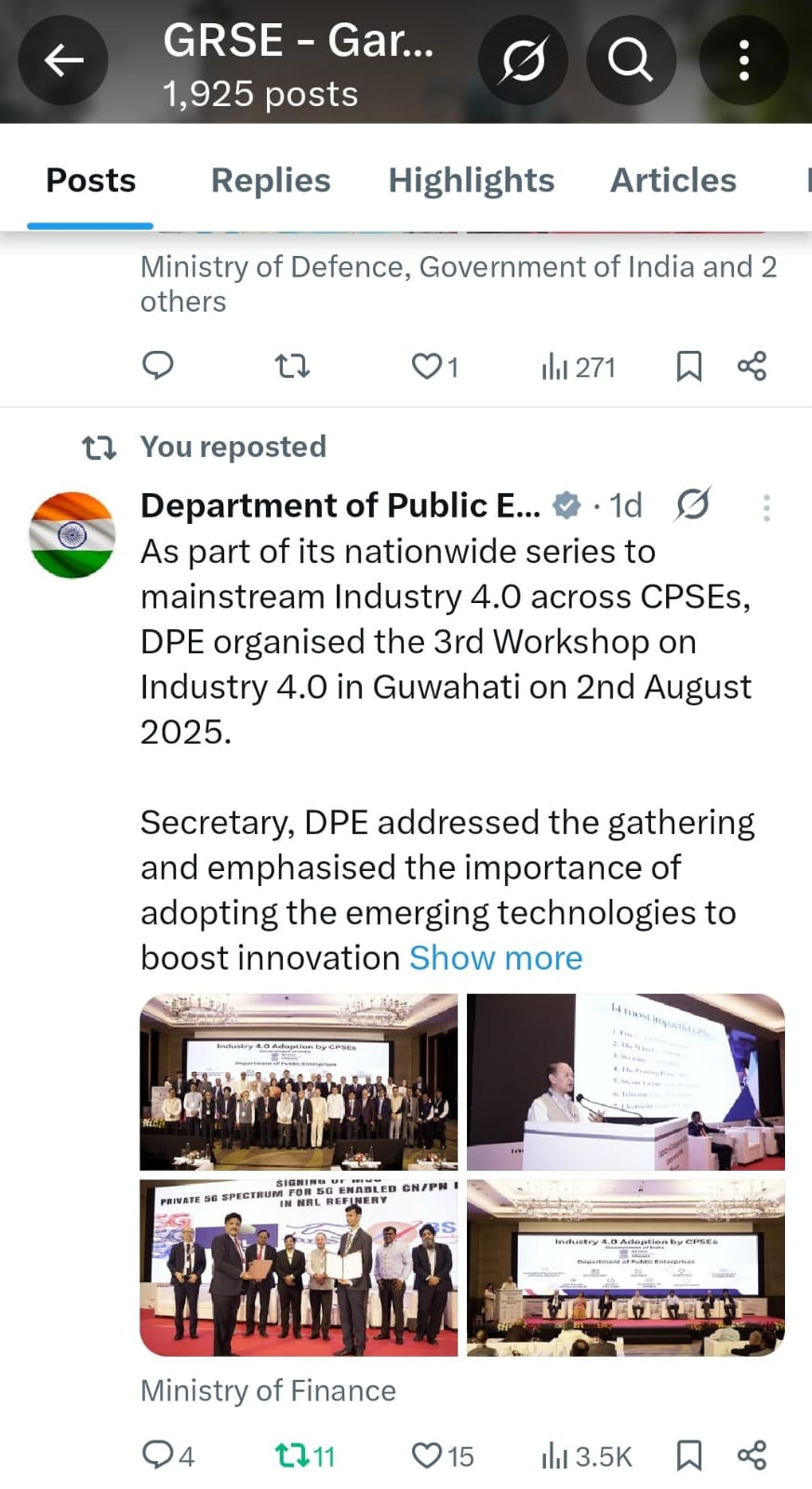This screenshot has width=812, height=1489.
Task: Open the search icon in the header
Action: (x=632, y=60)
